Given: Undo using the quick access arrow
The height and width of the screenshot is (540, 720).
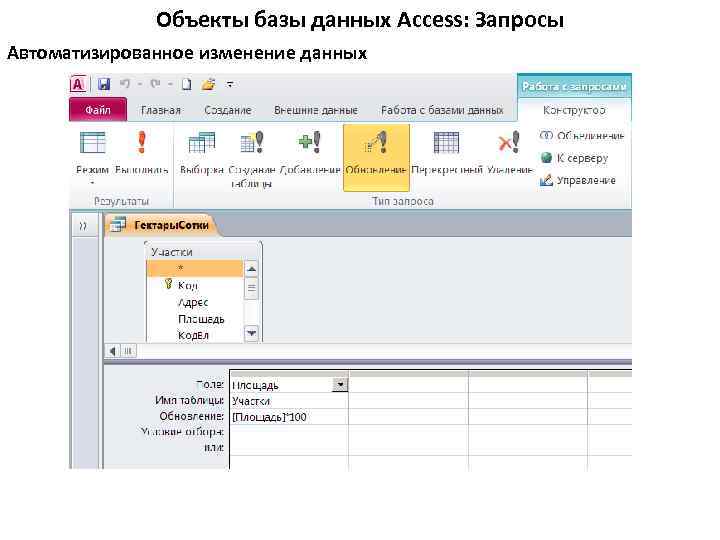Looking at the screenshot, I should pyautogui.click(x=125, y=84).
